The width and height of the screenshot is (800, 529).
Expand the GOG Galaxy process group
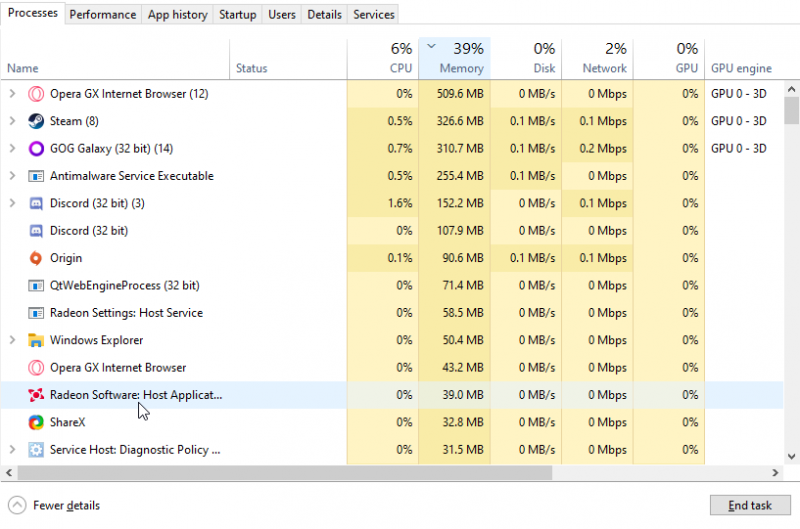pyautogui.click(x=12, y=148)
